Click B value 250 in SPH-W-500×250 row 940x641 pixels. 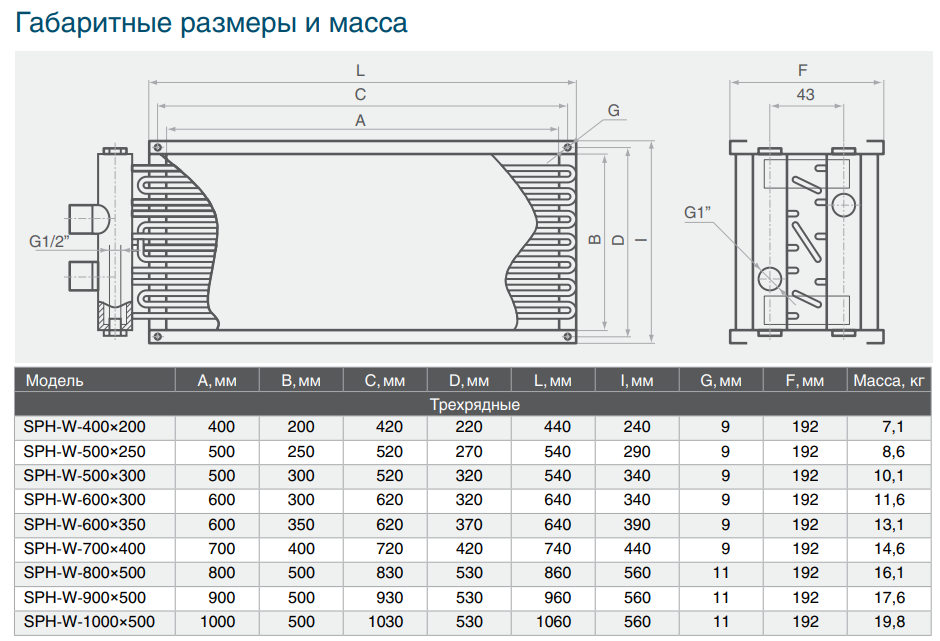(x=301, y=452)
